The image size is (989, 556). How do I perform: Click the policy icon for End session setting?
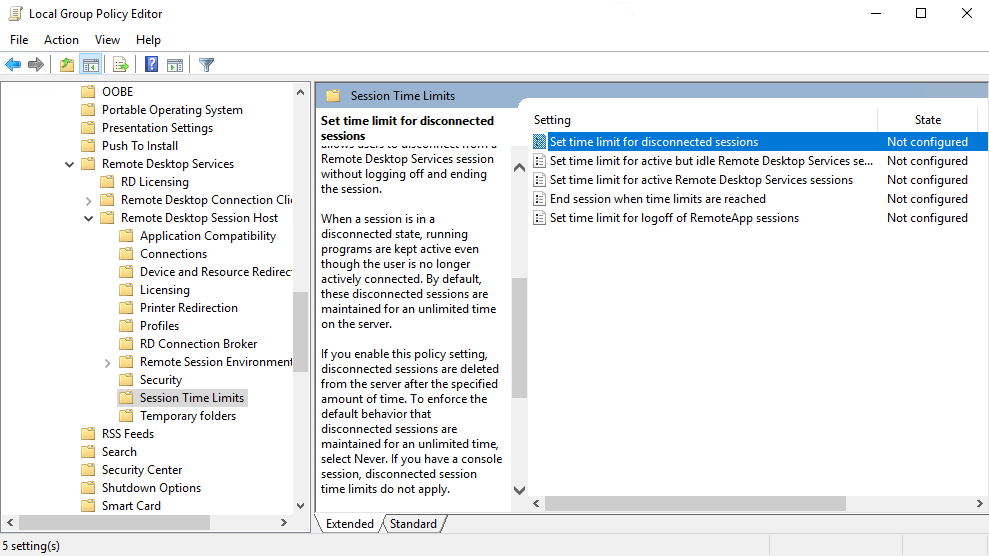tap(540, 199)
